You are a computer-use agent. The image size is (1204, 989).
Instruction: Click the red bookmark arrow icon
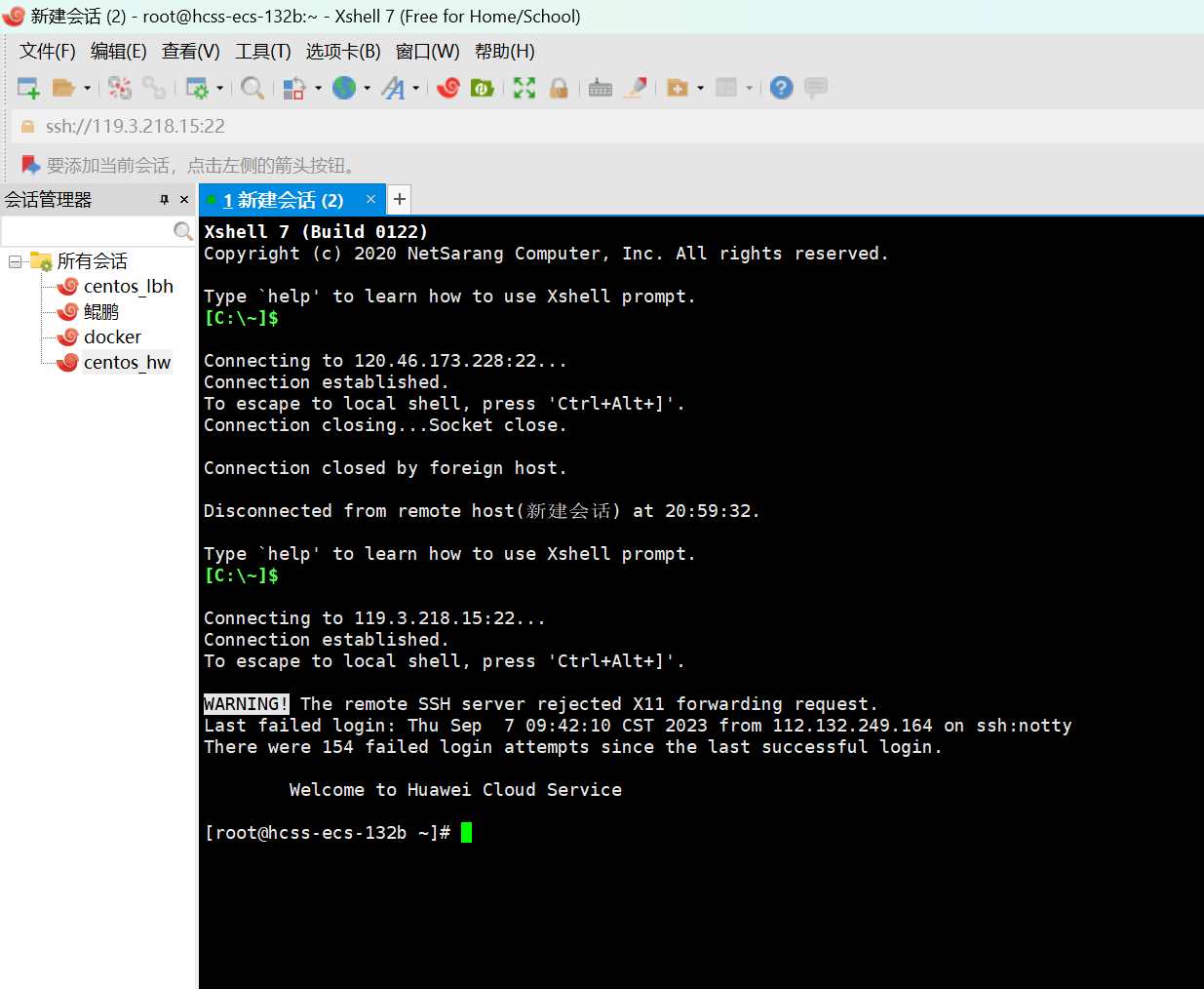tap(31, 165)
